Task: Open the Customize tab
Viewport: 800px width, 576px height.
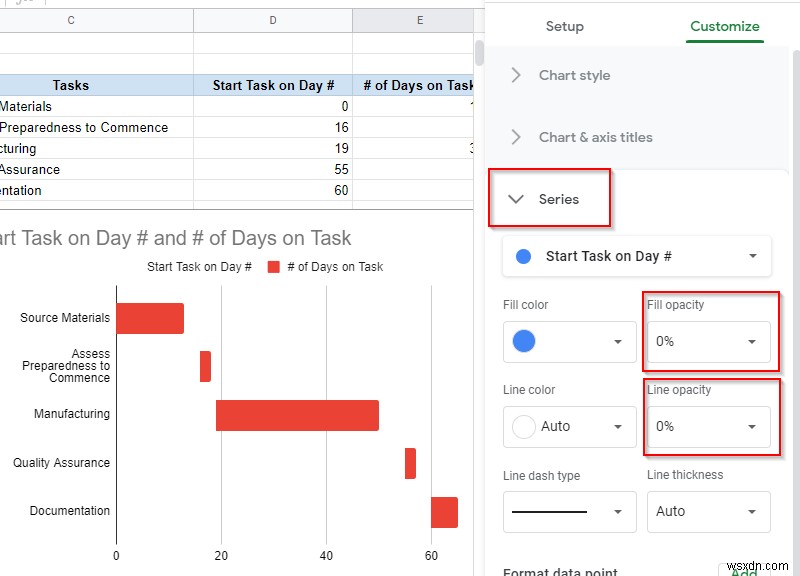Action: pos(725,26)
